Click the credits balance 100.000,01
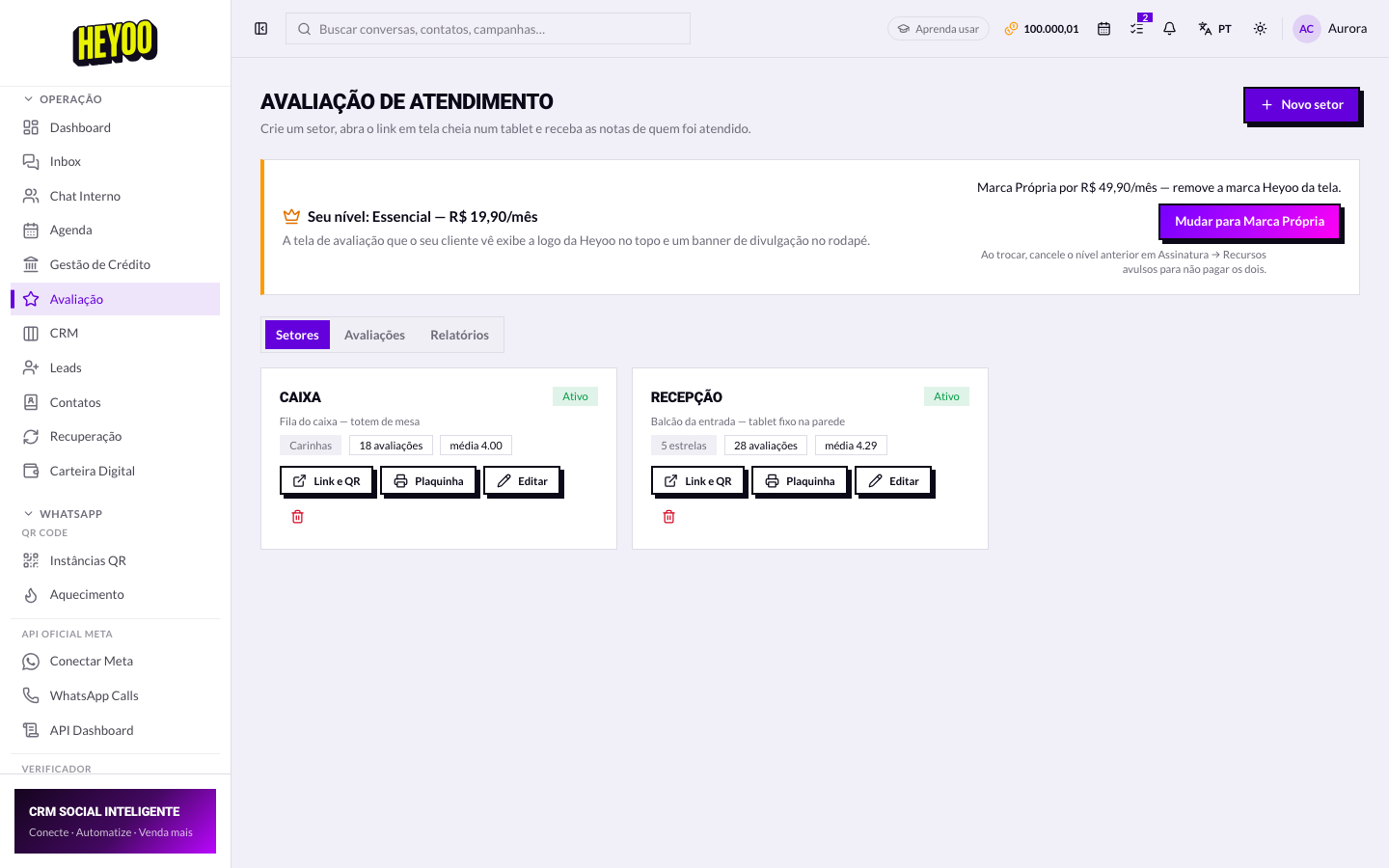Viewport: 1389px width, 868px height. coord(1042,29)
